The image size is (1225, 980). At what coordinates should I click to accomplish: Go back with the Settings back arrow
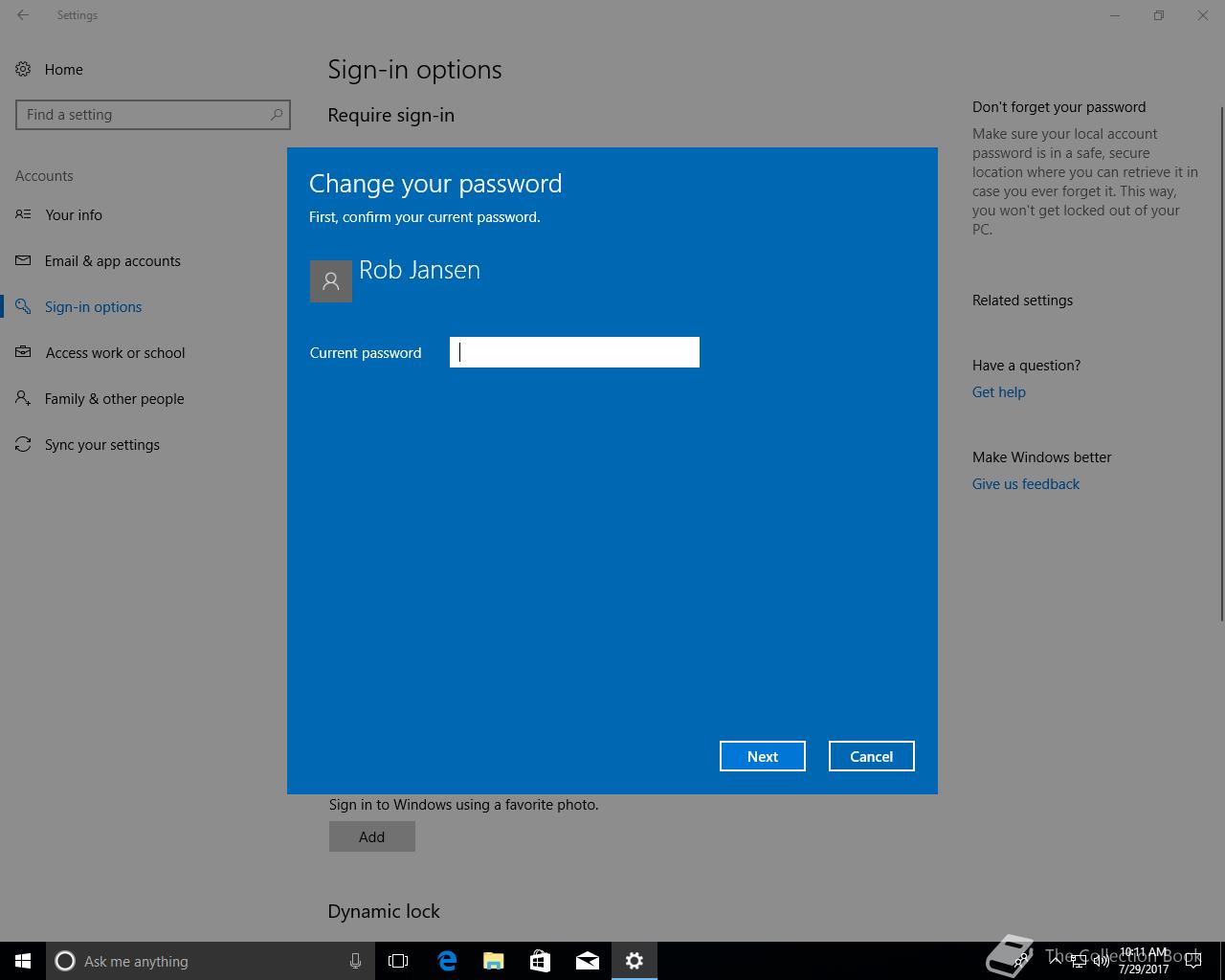coord(23,15)
